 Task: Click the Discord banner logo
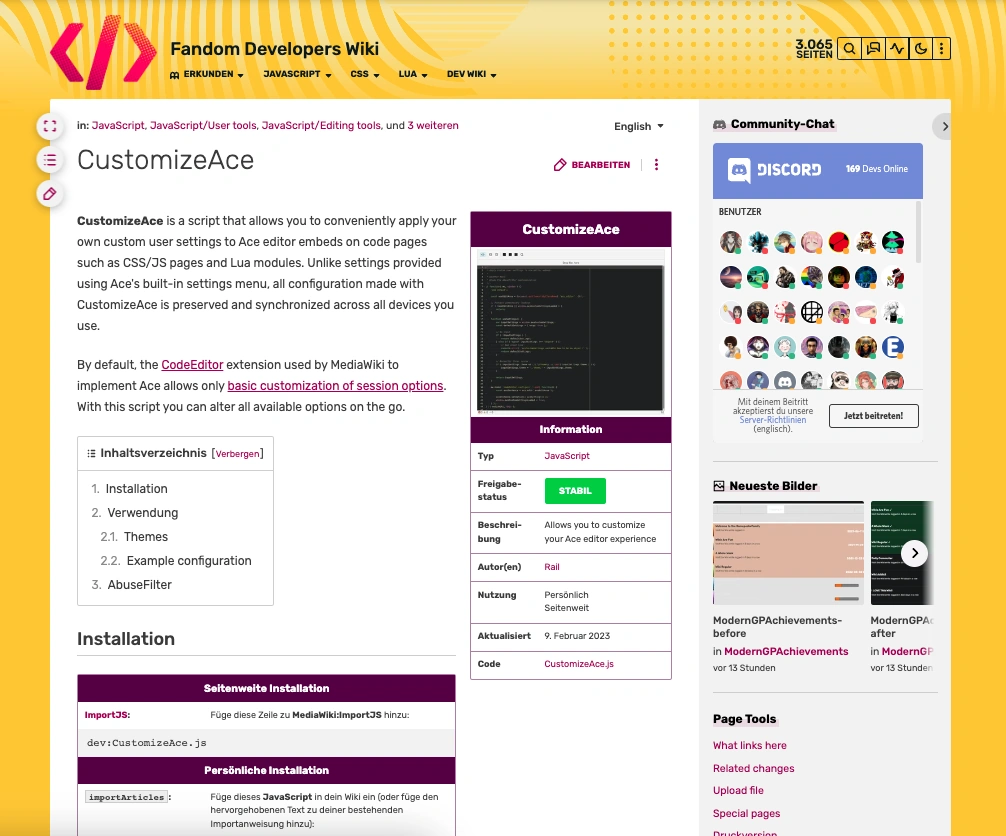[774, 170]
